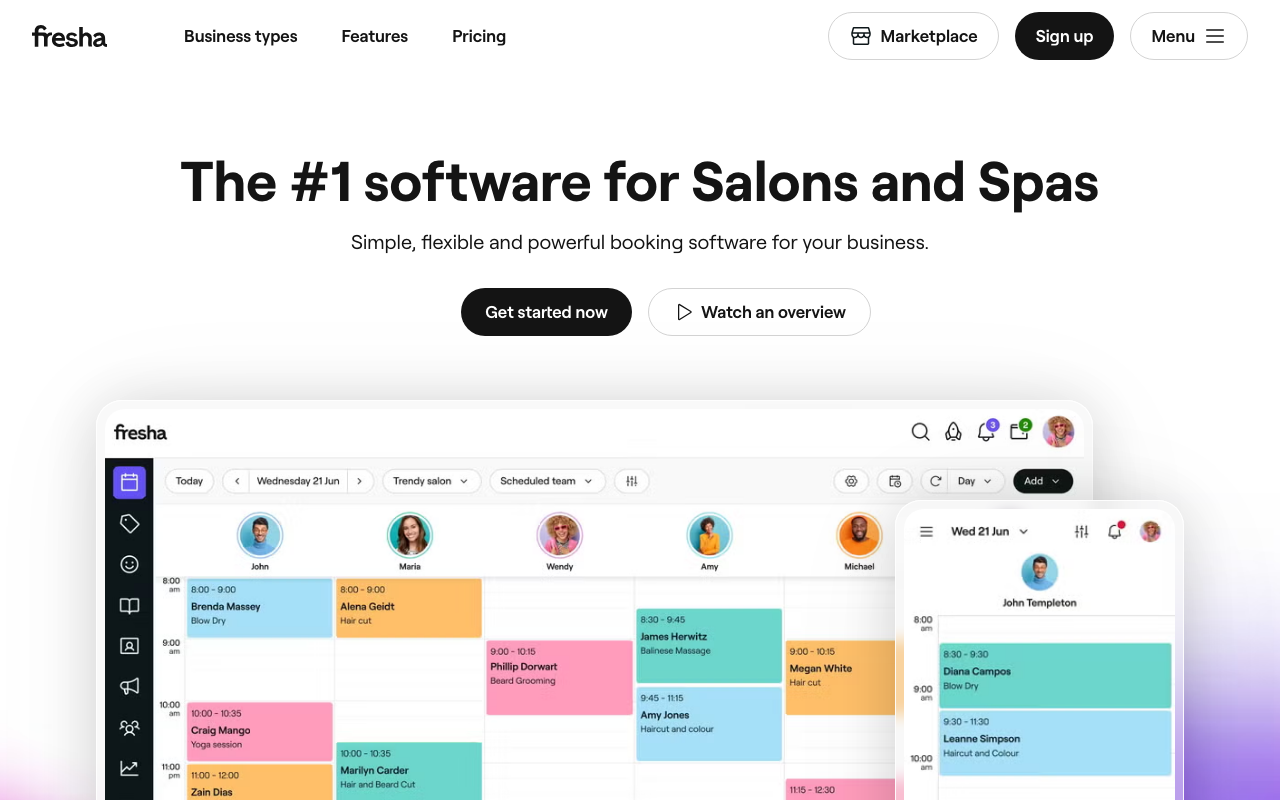The image size is (1280, 800).
Task: Open the notification bell in the mobile view
Action: point(1115,531)
